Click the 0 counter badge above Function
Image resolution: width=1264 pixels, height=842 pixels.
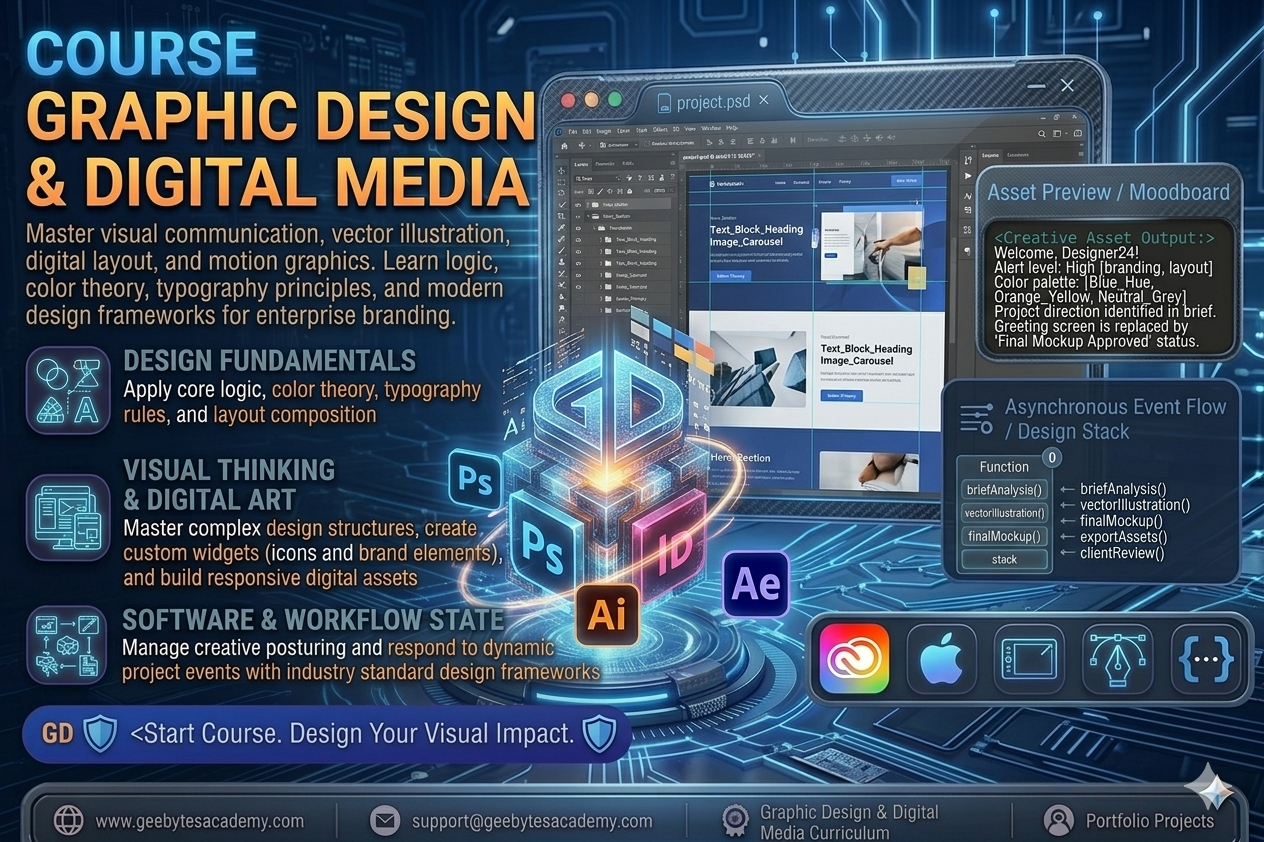pos(1051,458)
